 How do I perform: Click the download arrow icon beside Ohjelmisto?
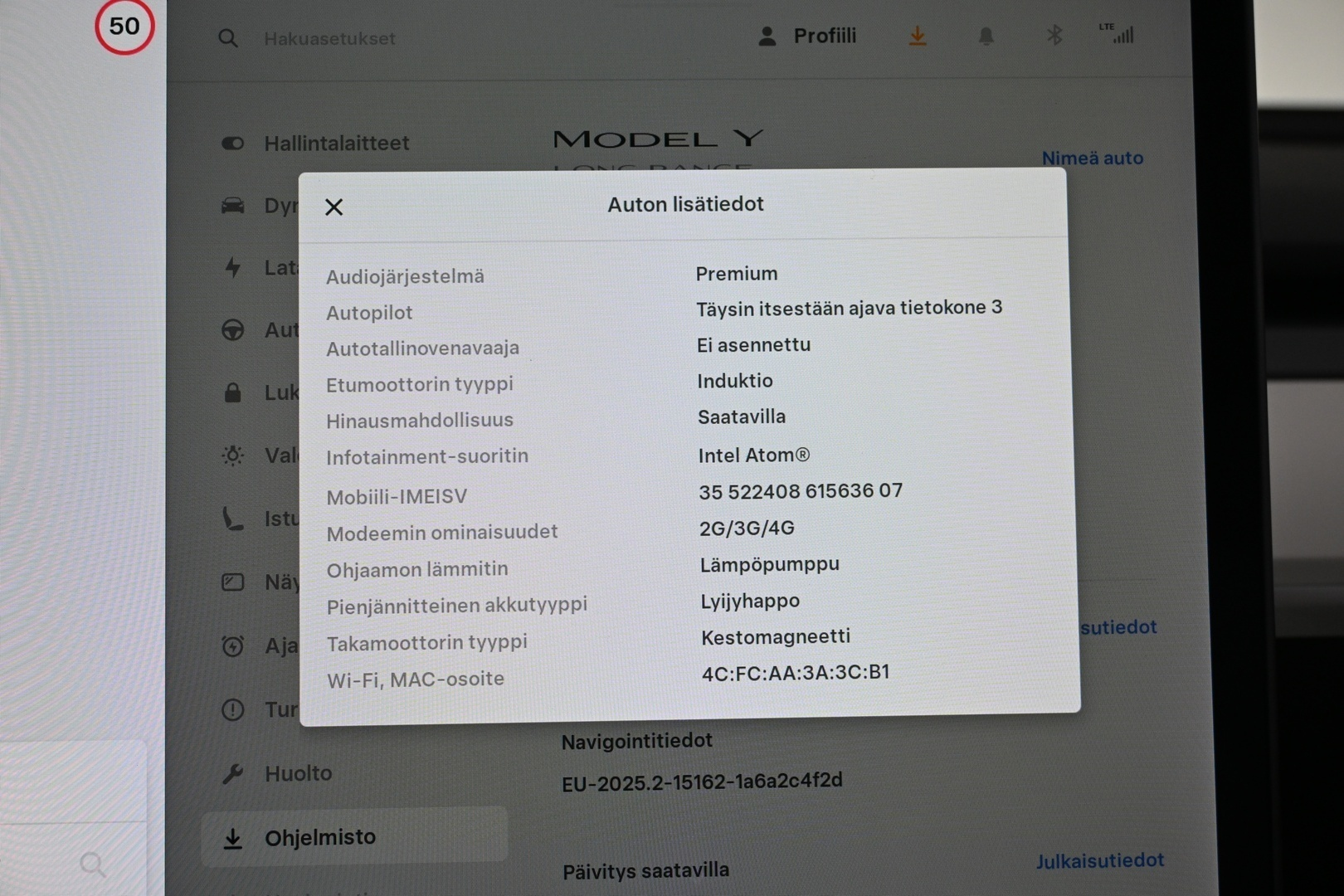[233, 838]
